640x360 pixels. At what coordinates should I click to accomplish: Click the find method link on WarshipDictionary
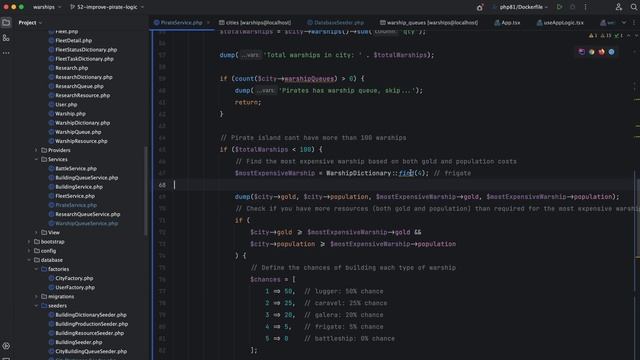click(x=406, y=173)
